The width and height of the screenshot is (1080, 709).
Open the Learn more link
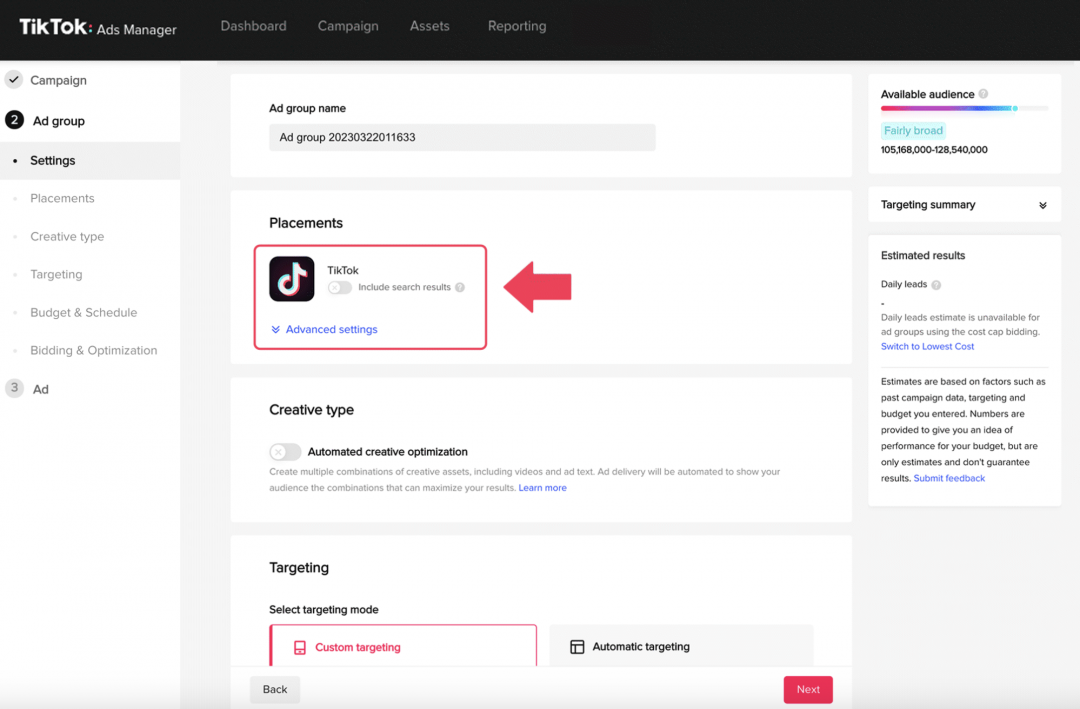[543, 488]
